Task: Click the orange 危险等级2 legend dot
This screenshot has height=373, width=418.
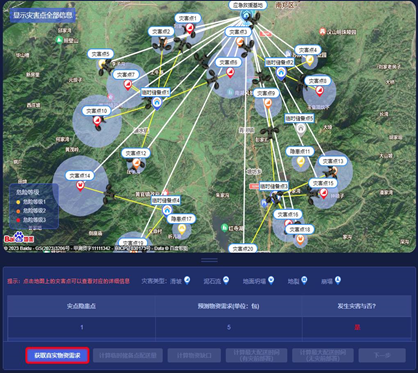Action: [x=18, y=211]
